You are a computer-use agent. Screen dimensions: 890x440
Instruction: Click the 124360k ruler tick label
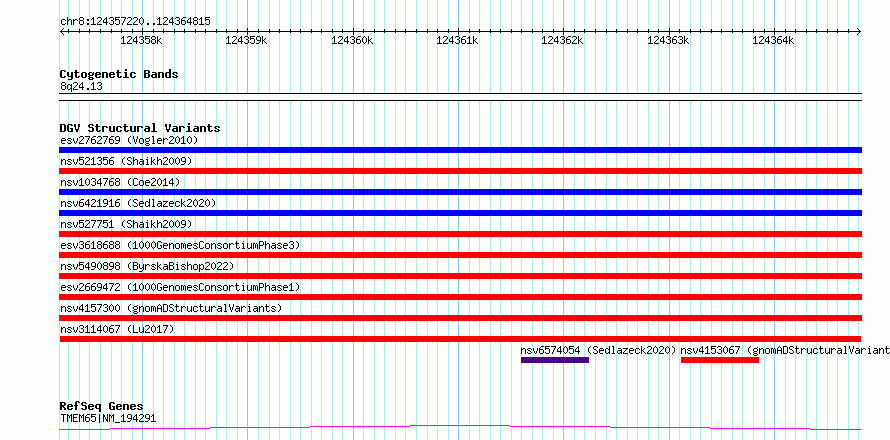(x=352, y=40)
